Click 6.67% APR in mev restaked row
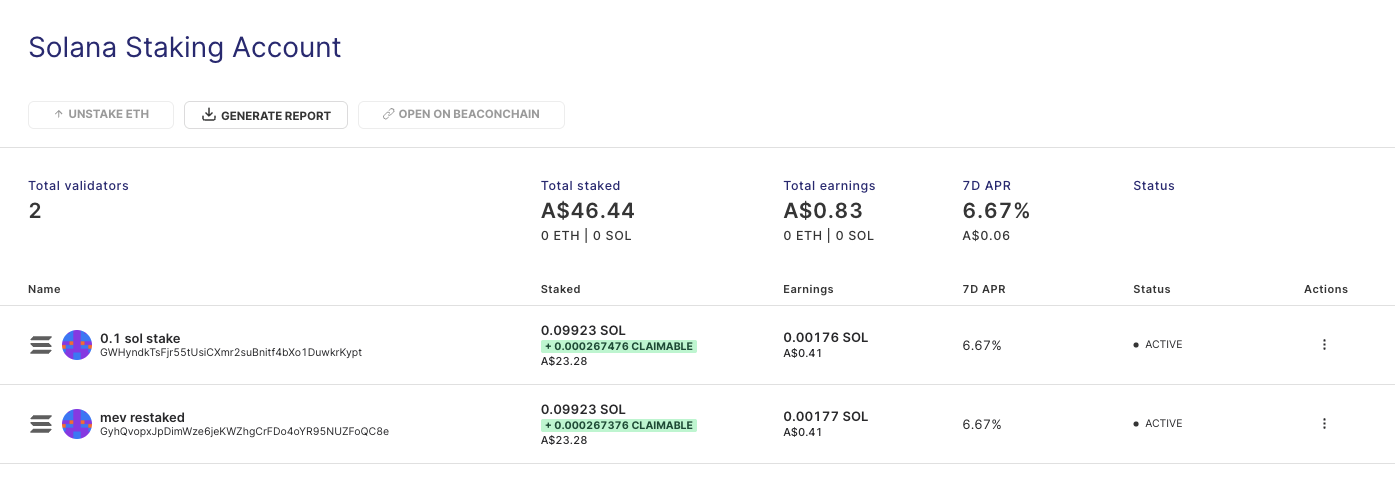The height and width of the screenshot is (479, 1395). 982,424
